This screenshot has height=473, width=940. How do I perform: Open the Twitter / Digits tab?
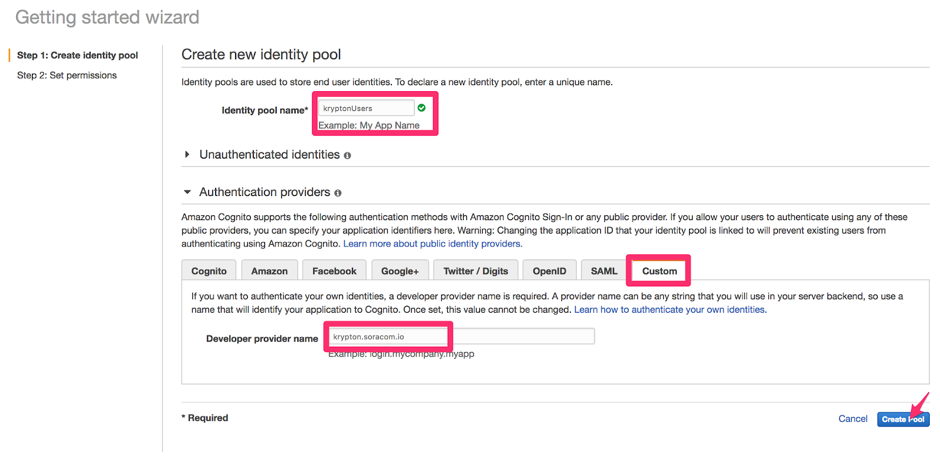point(475,271)
